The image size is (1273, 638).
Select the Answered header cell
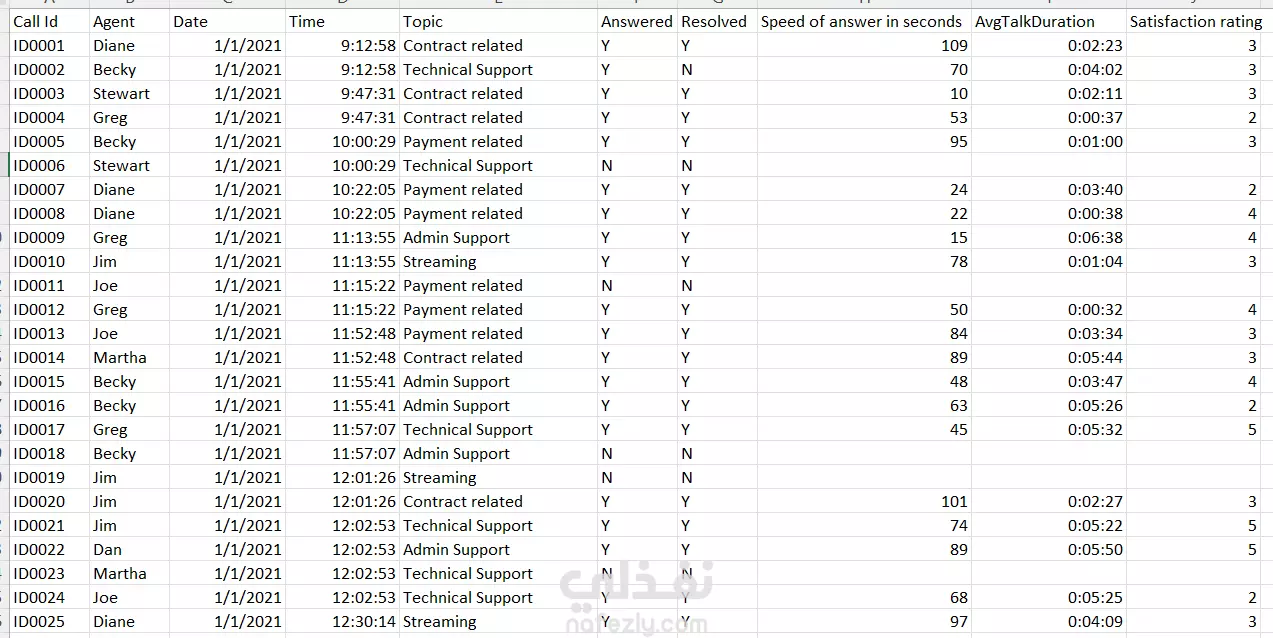point(637,21)
